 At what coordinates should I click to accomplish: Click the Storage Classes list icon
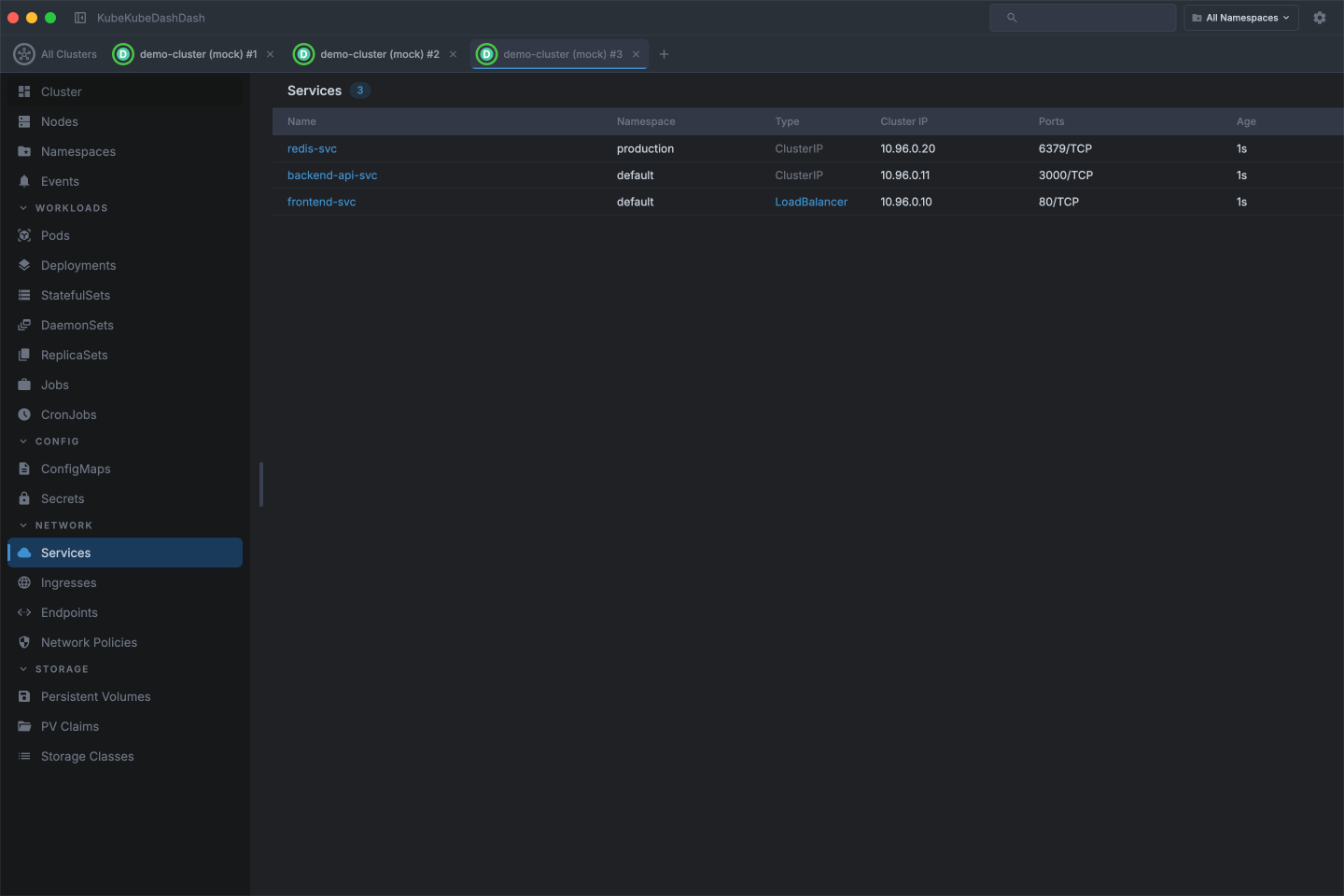coord(24,756)
